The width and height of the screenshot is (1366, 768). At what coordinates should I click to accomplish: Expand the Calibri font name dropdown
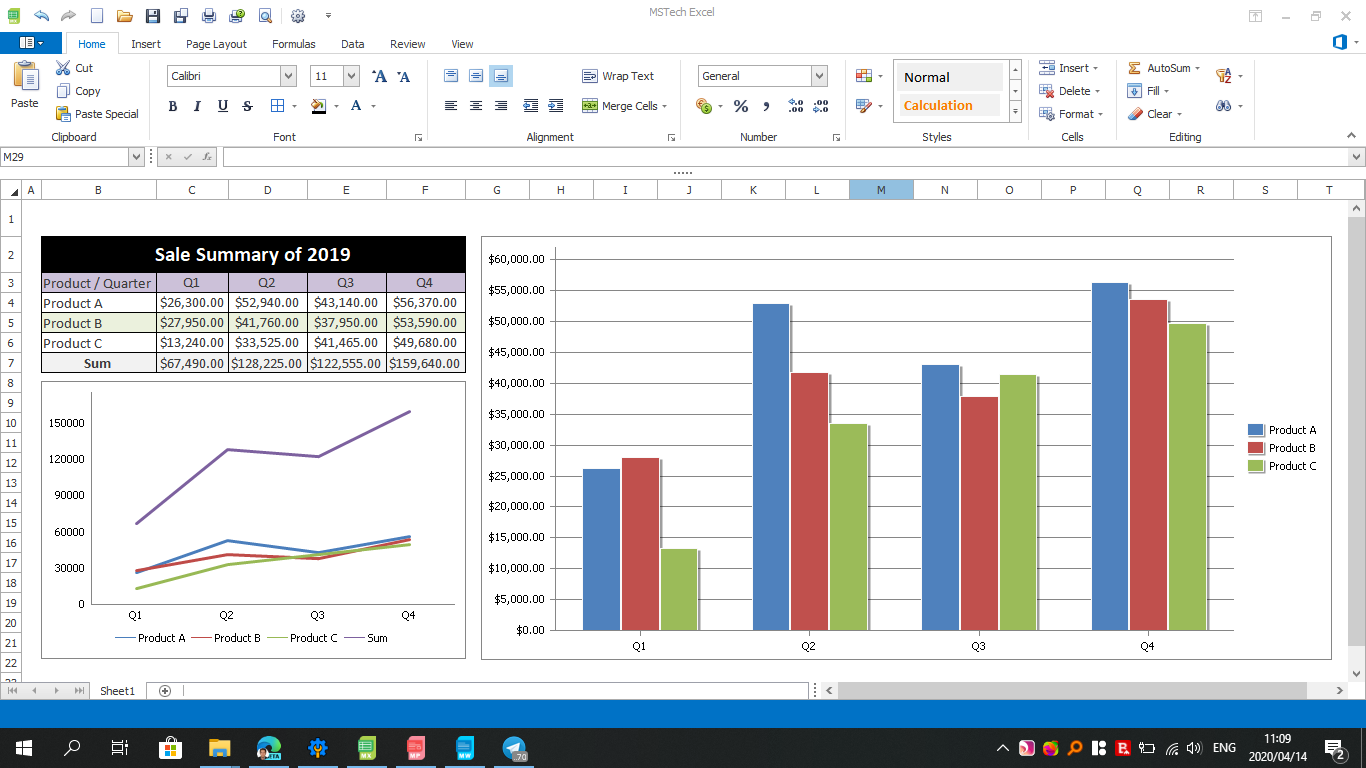pyautogui.click(x=288, y=76)
